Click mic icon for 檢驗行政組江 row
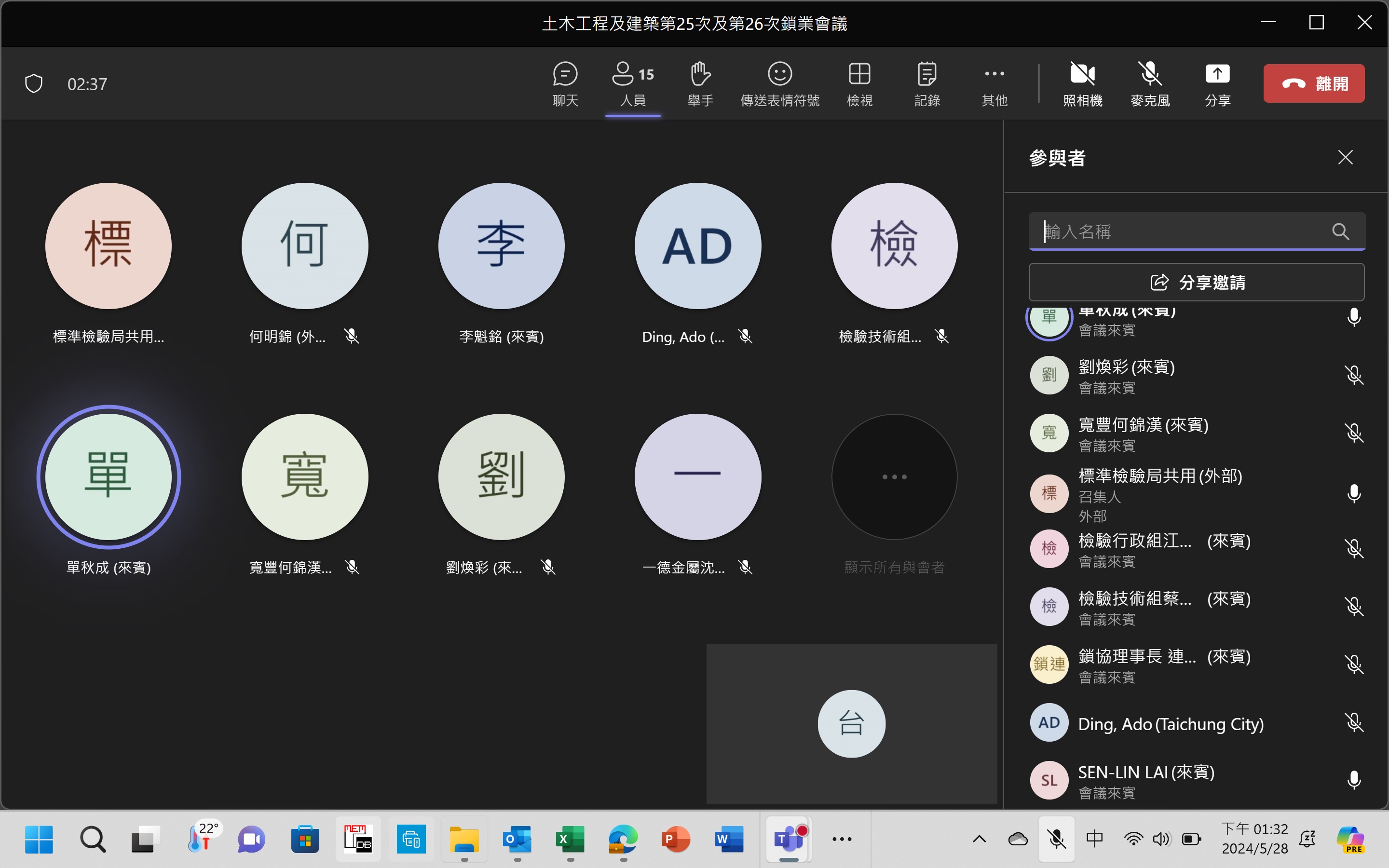1389x868 pixels. (1354, 549)
